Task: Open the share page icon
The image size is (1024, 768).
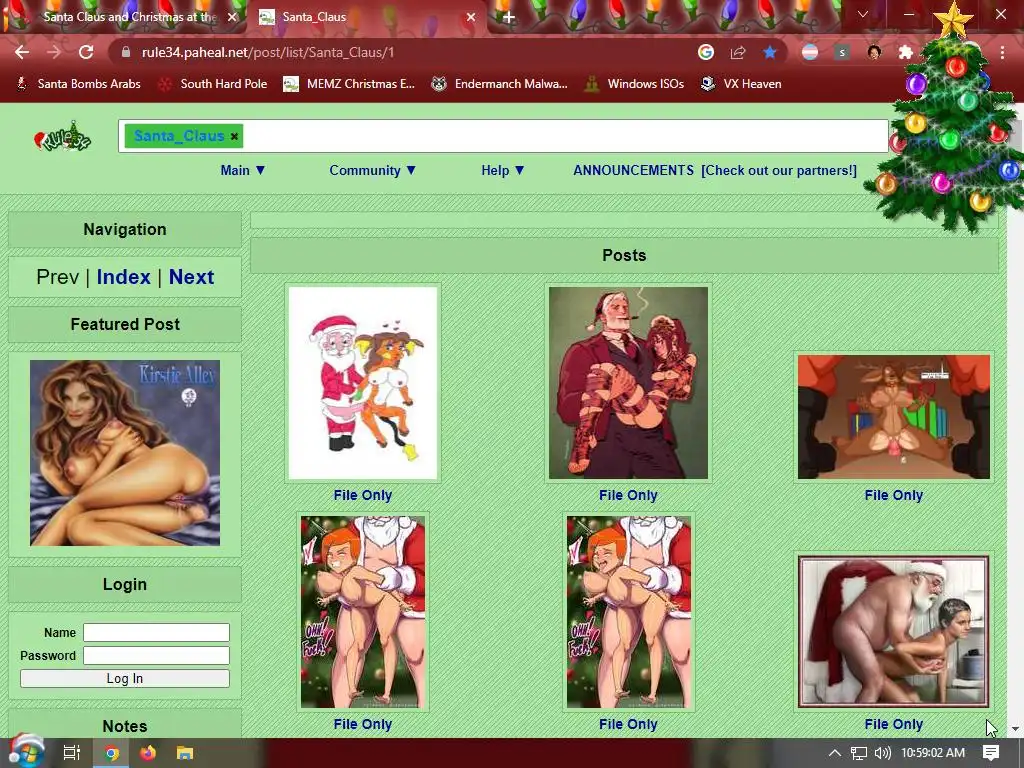Action: tap(738, 52)
